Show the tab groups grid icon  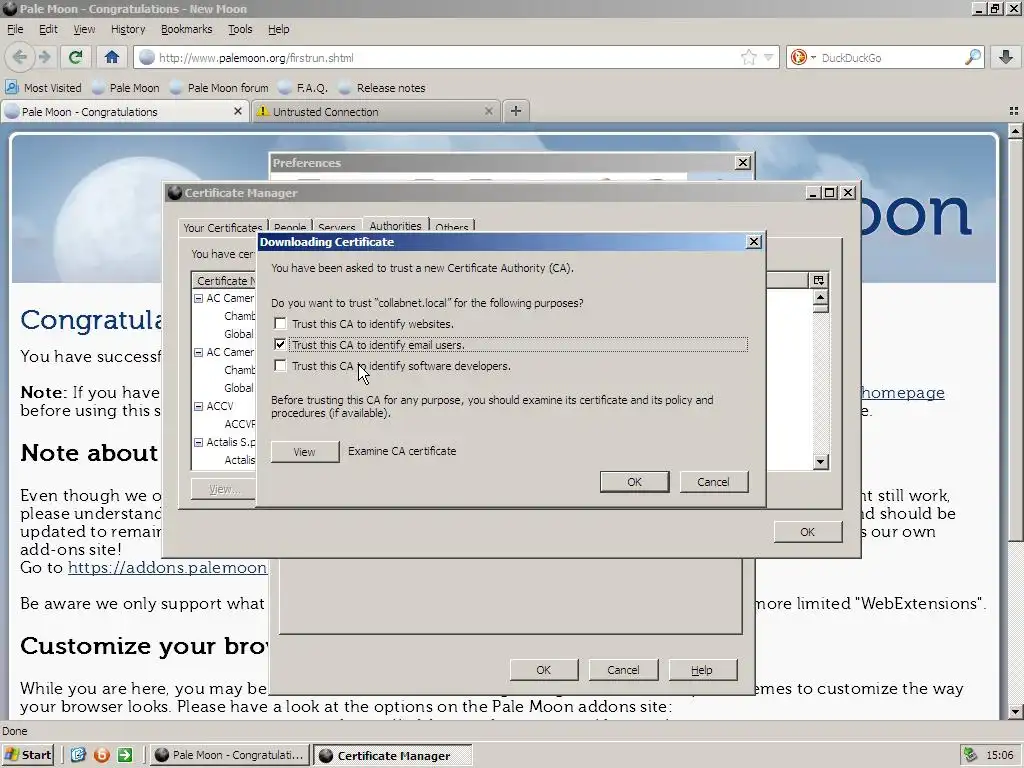1014,111
